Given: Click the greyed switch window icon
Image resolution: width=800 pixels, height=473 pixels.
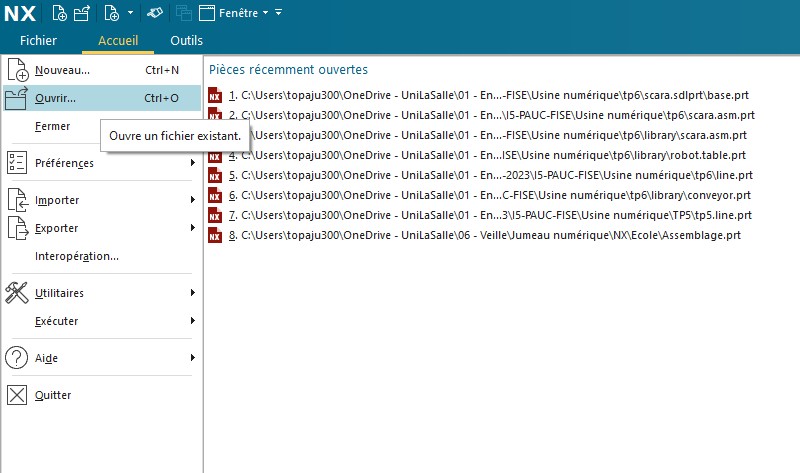Looking at the screenshot, I should tap(184, 13).
